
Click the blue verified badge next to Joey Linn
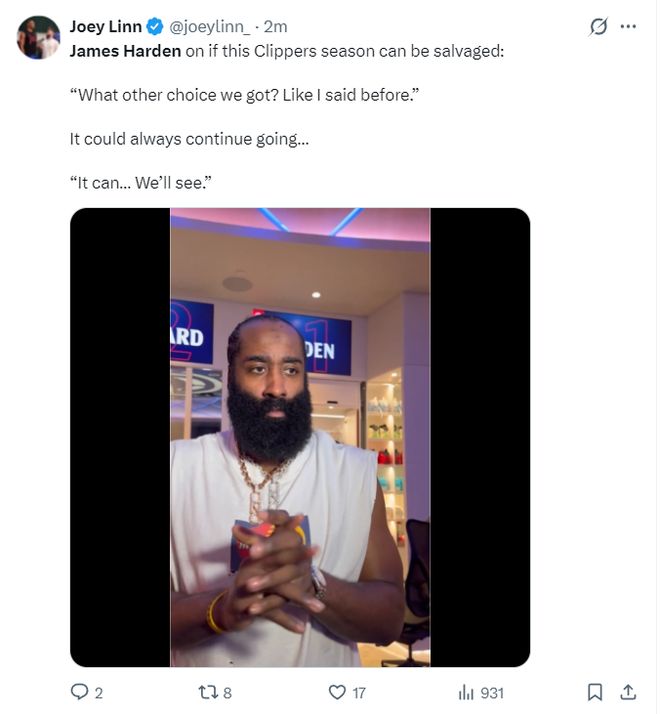155,27
